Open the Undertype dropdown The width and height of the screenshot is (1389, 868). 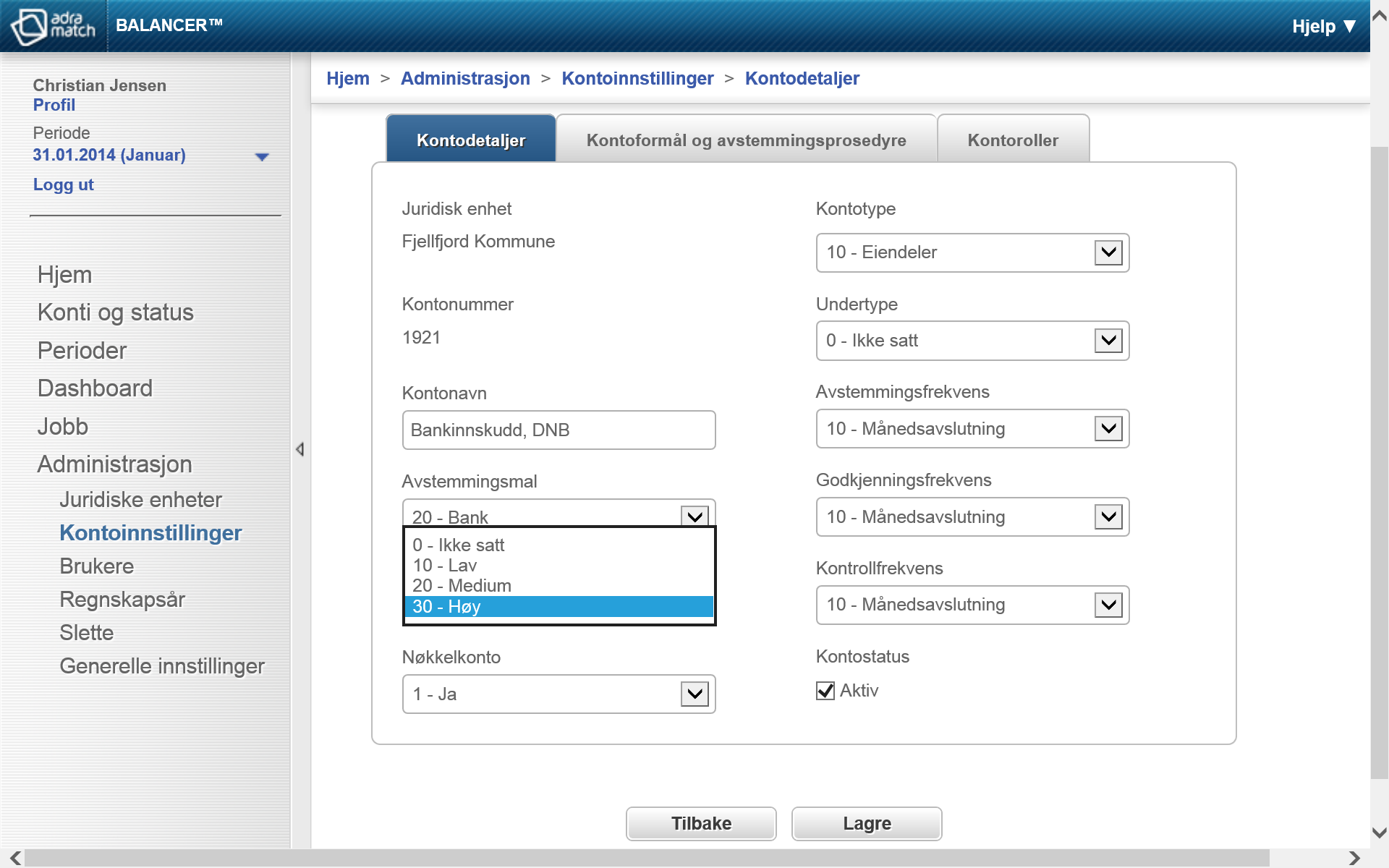pyautogui.click(x=972, y=341)
